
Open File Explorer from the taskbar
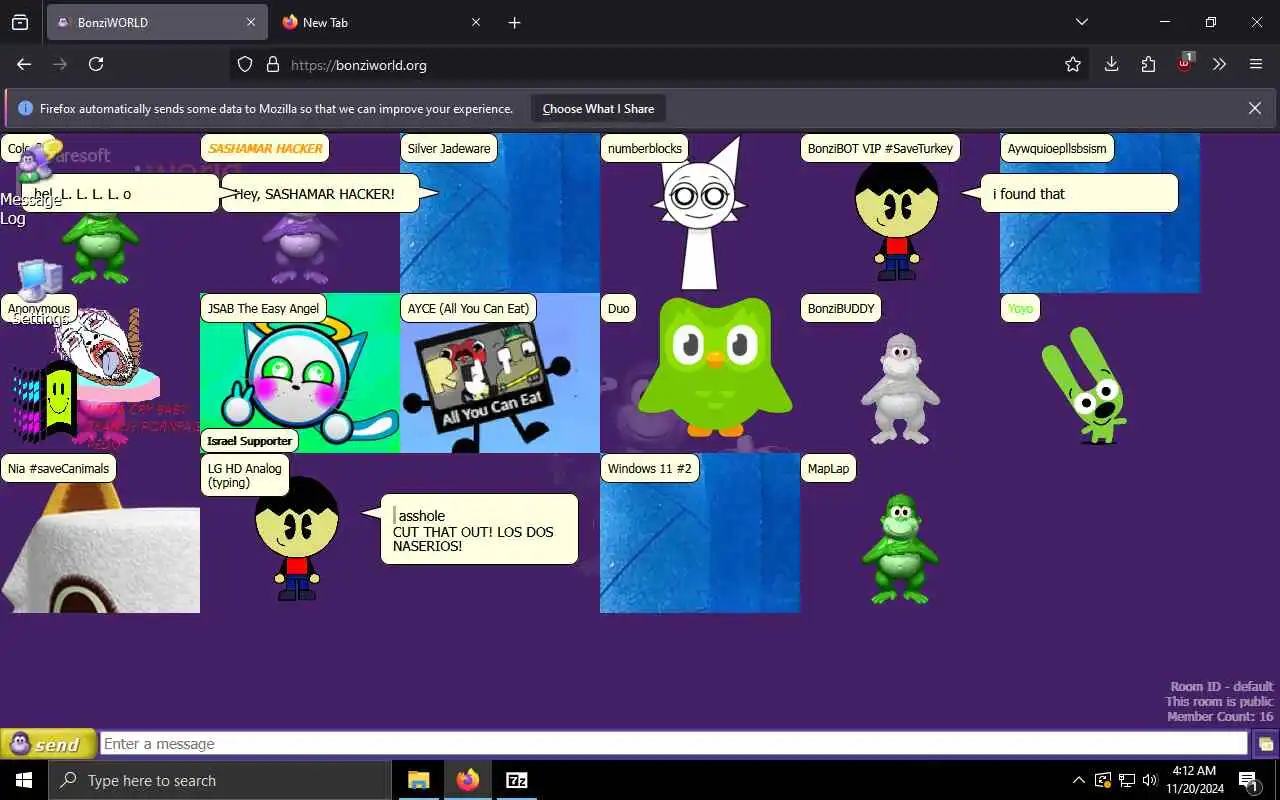[419, 780]
